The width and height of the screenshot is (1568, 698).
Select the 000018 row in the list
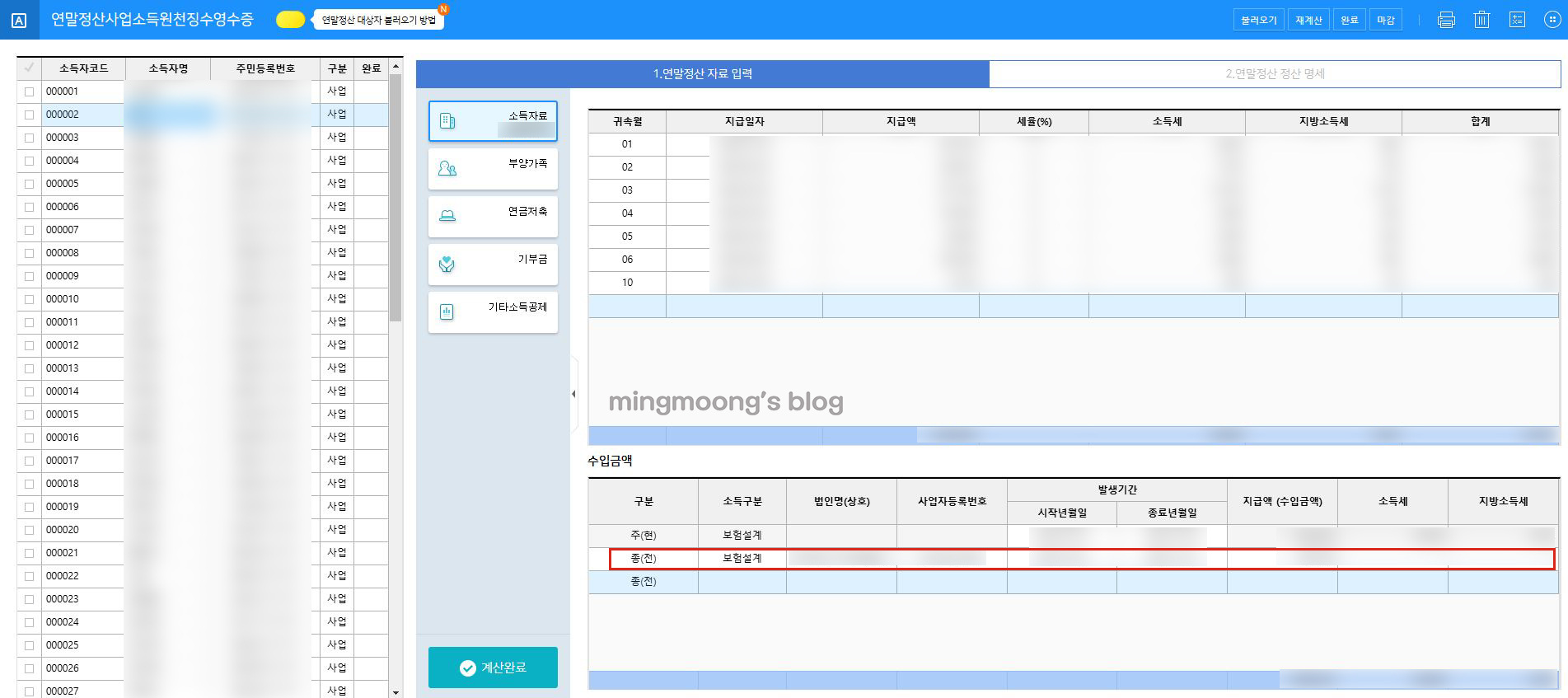pos(202,484)
